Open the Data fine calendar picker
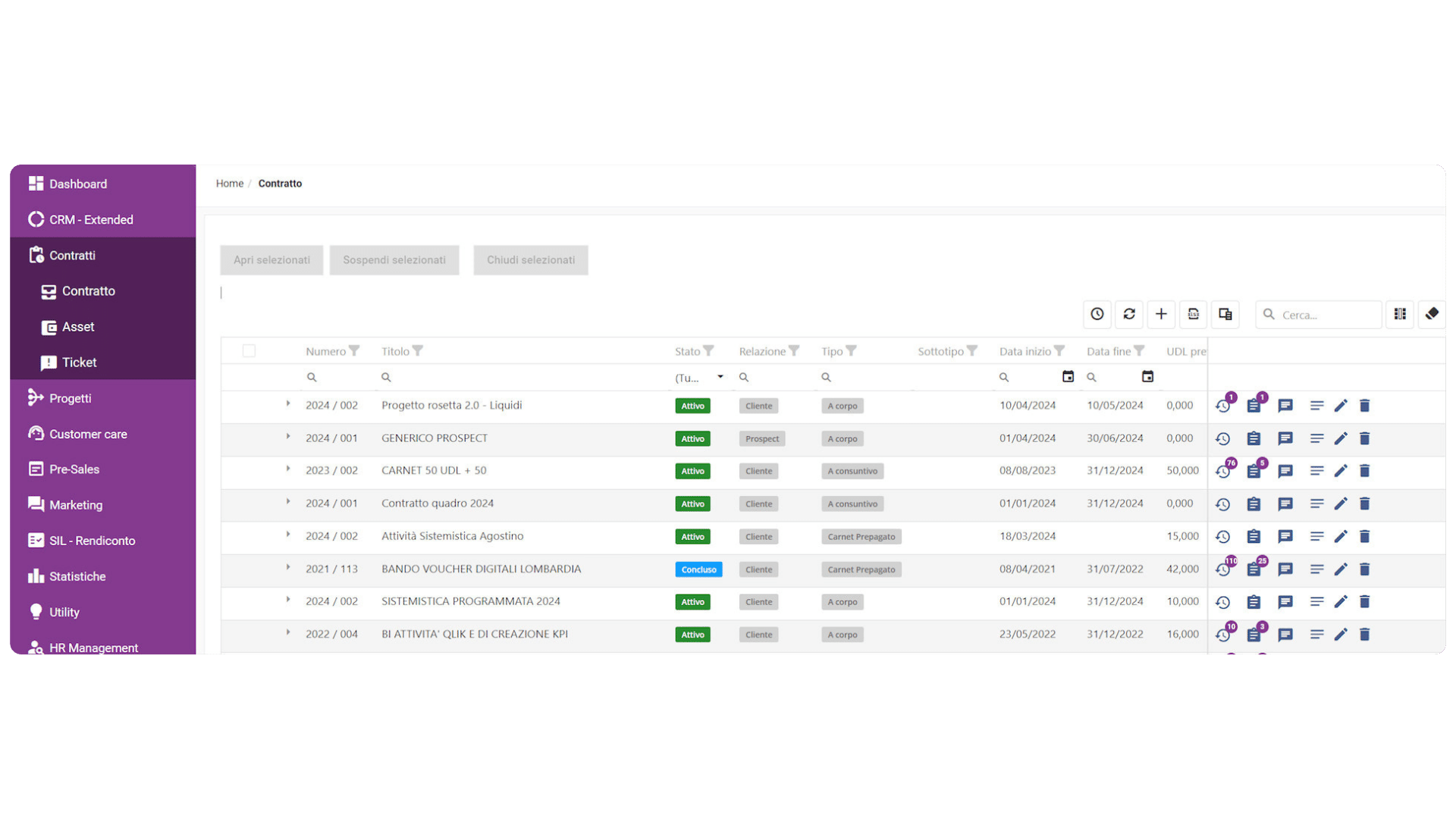1456x819 pixels. 1147,377
